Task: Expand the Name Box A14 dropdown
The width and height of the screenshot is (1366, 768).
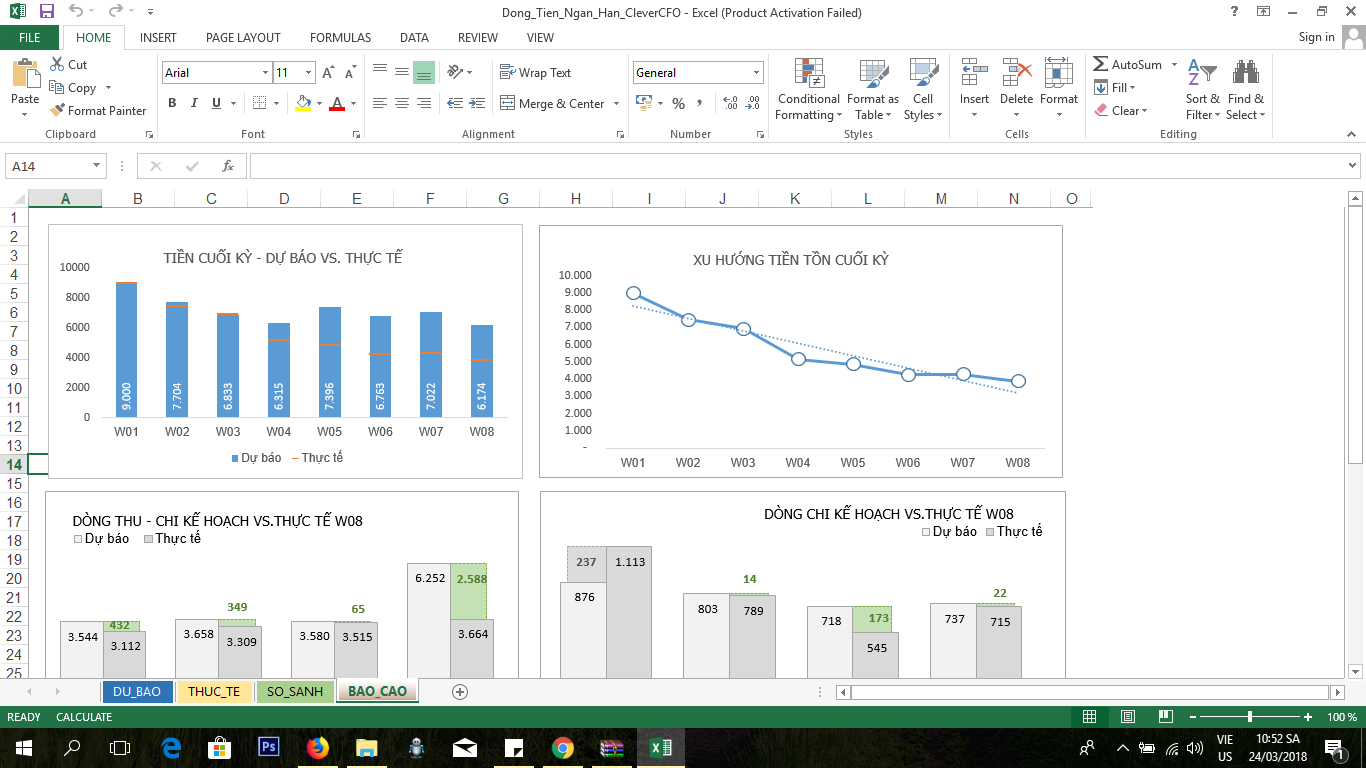Action: tap(97, 166)
